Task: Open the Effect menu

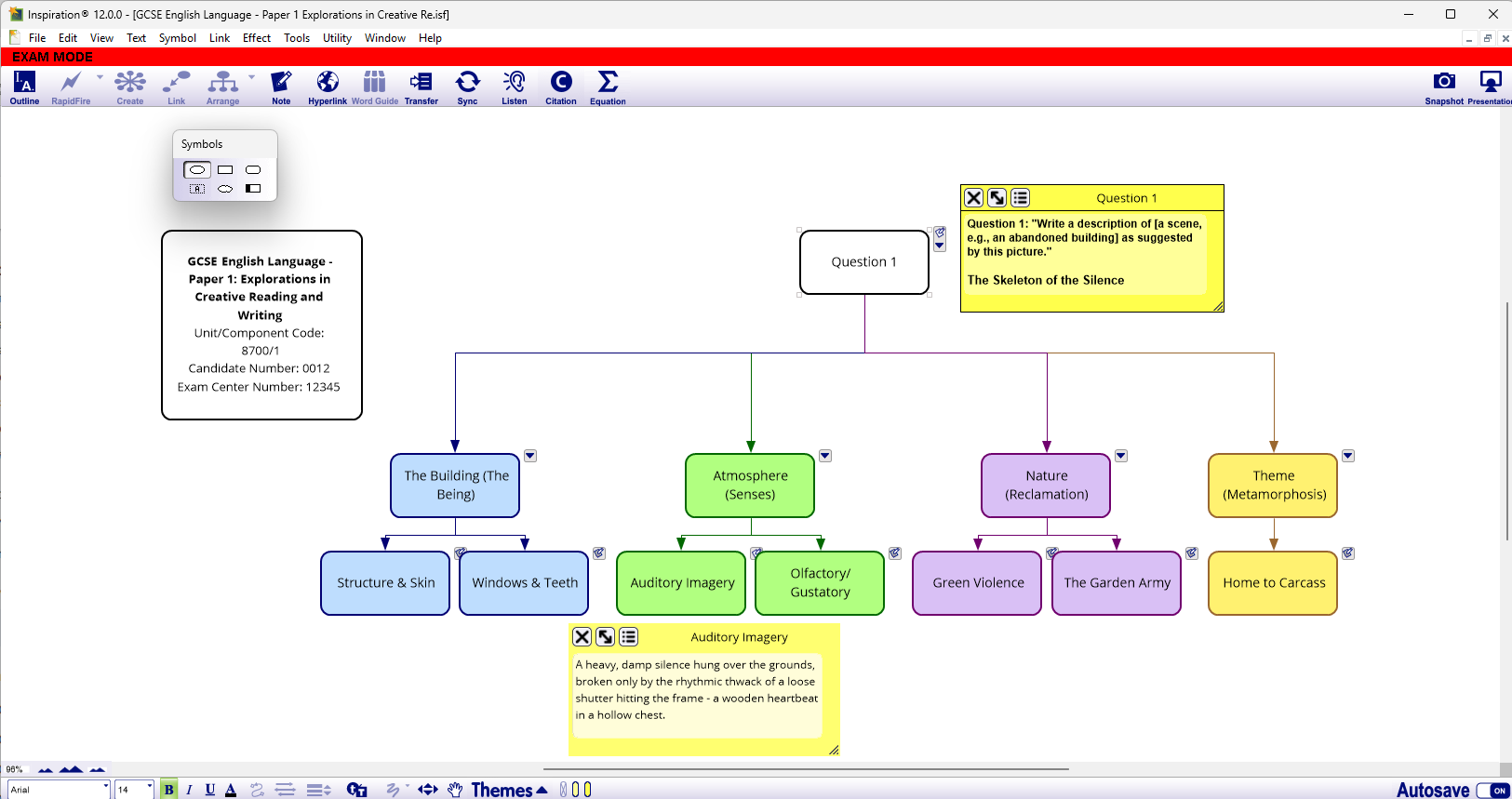Action: [x=257, y=38]
